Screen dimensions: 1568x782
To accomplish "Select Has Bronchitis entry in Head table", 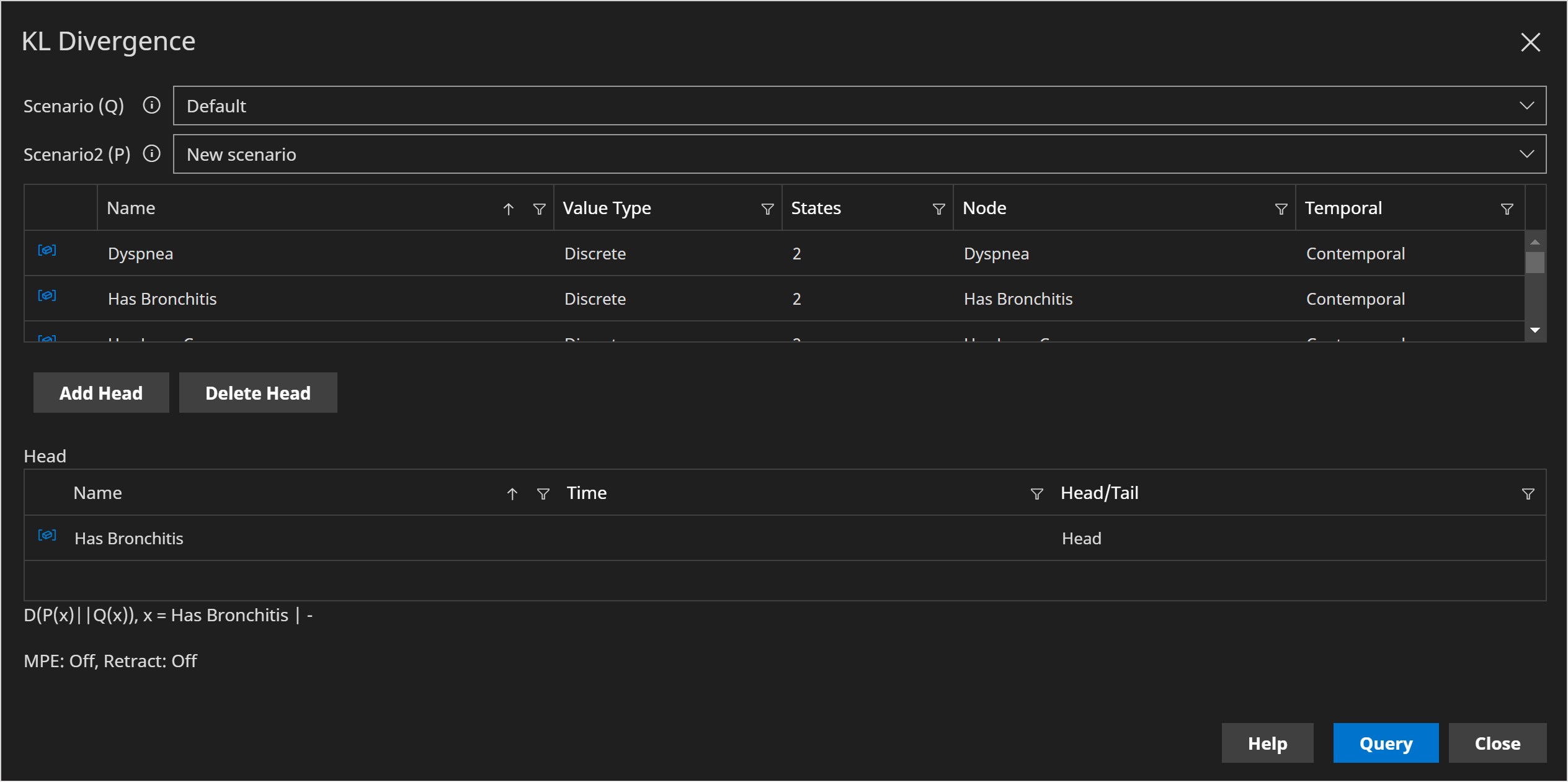I will (129, 538).
